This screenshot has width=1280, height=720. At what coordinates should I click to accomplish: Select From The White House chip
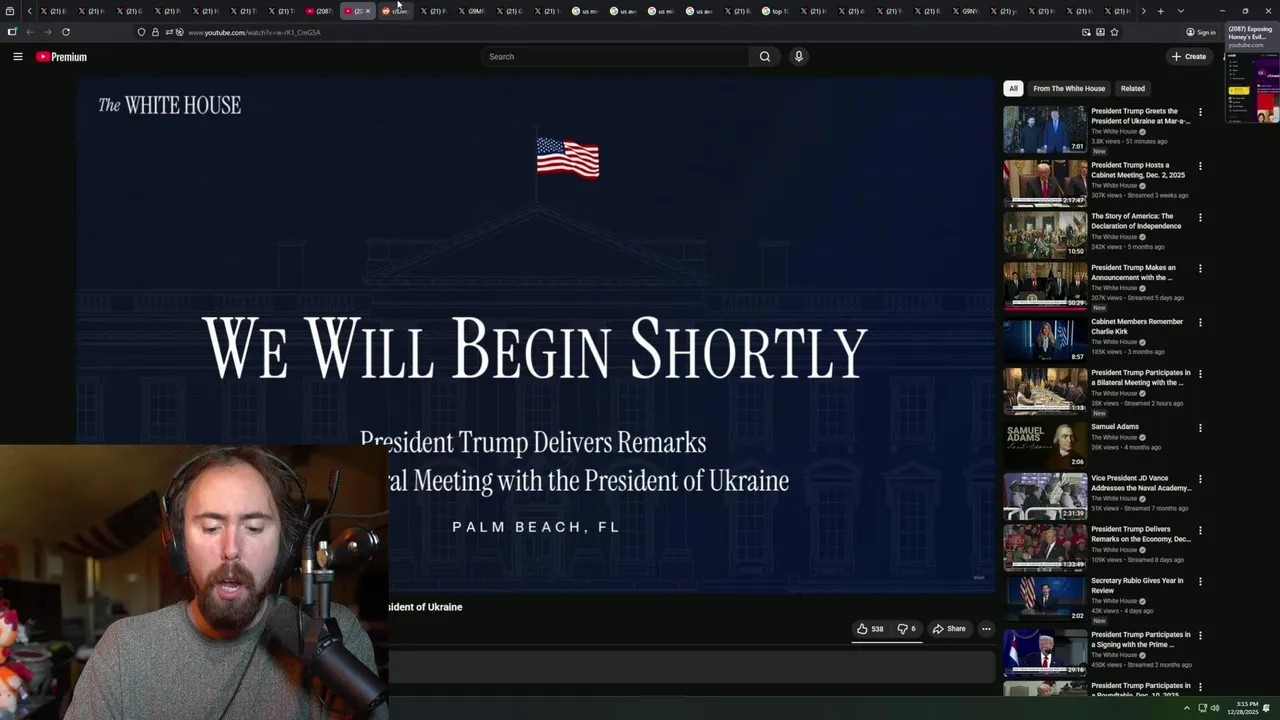1069,88
